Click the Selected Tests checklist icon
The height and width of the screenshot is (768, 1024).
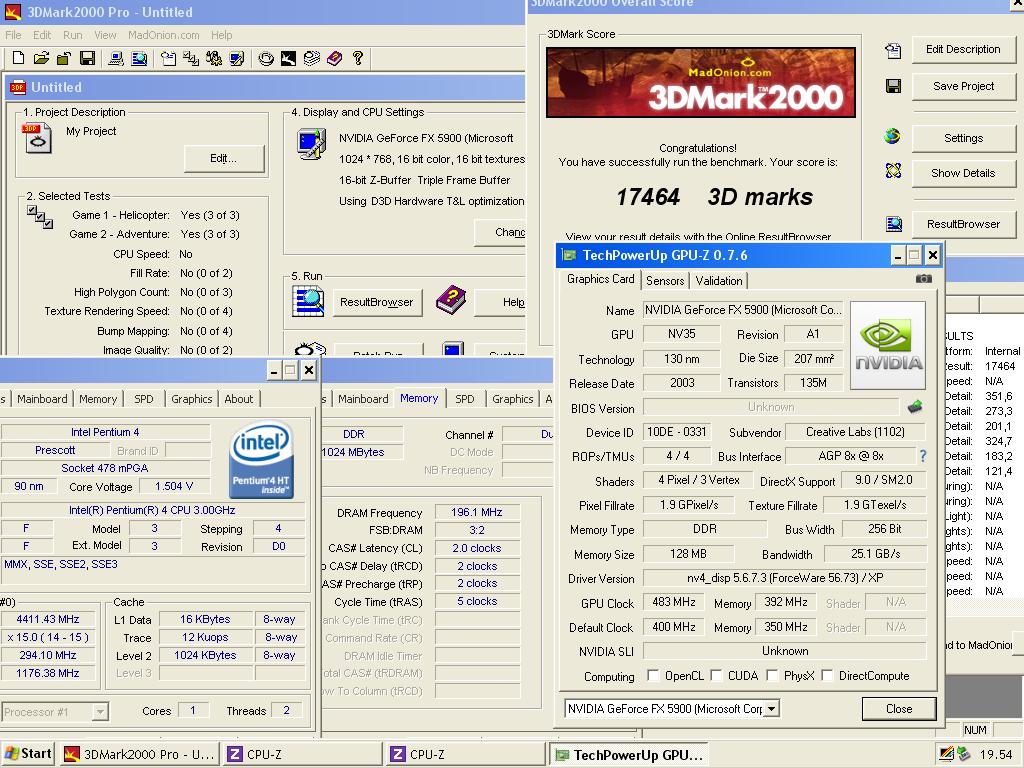tap(40, 217)
